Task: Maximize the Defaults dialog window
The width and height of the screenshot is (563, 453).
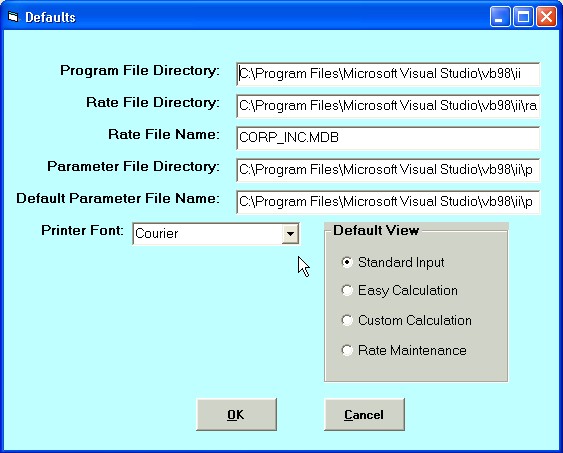Action: click(x=523, y=17)
